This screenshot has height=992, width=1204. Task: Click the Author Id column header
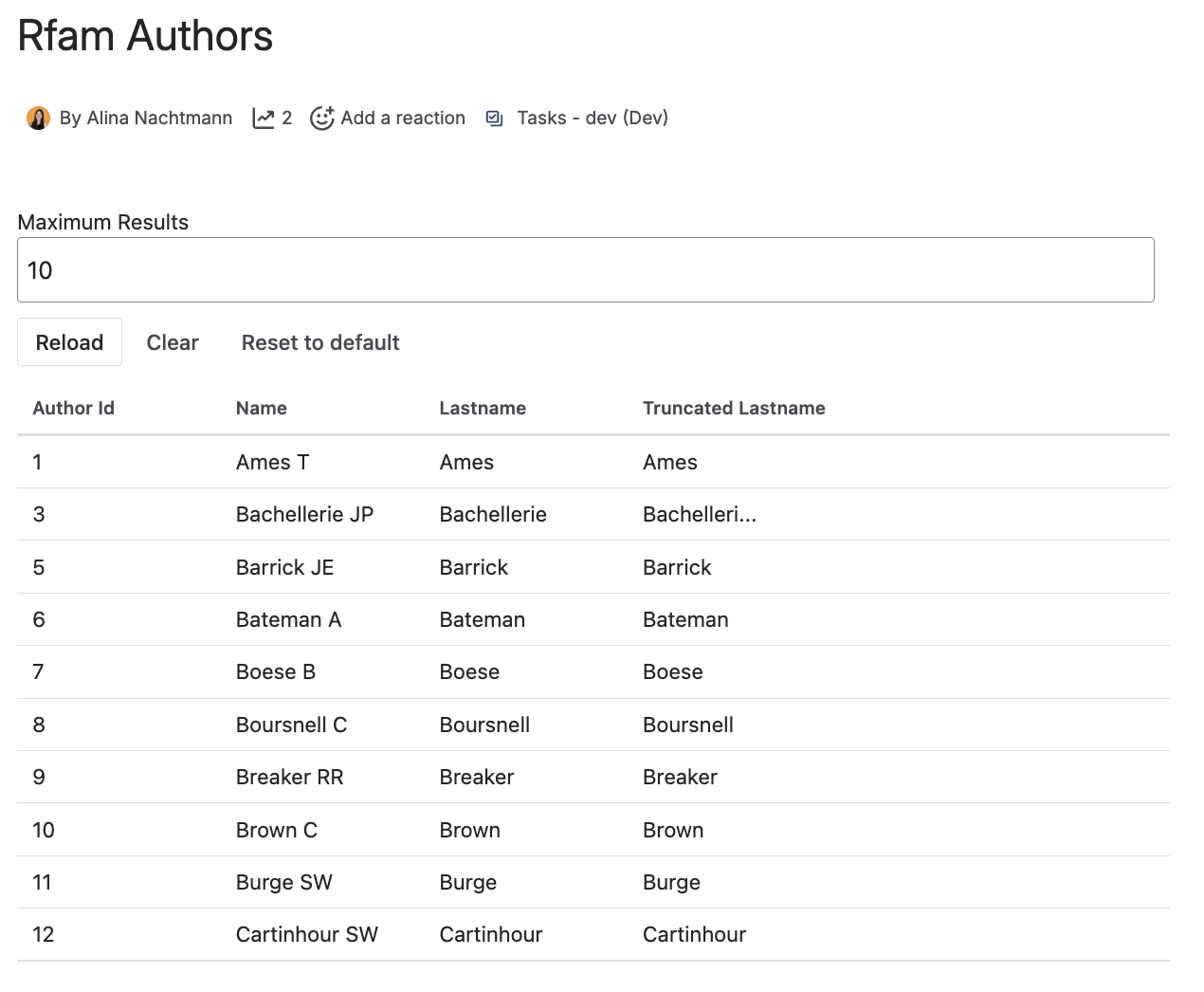click(73, 408)
